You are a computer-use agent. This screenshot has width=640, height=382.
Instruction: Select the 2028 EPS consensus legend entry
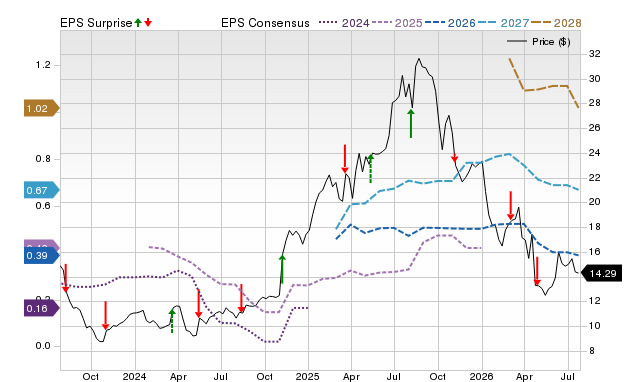tap(556, 23)
